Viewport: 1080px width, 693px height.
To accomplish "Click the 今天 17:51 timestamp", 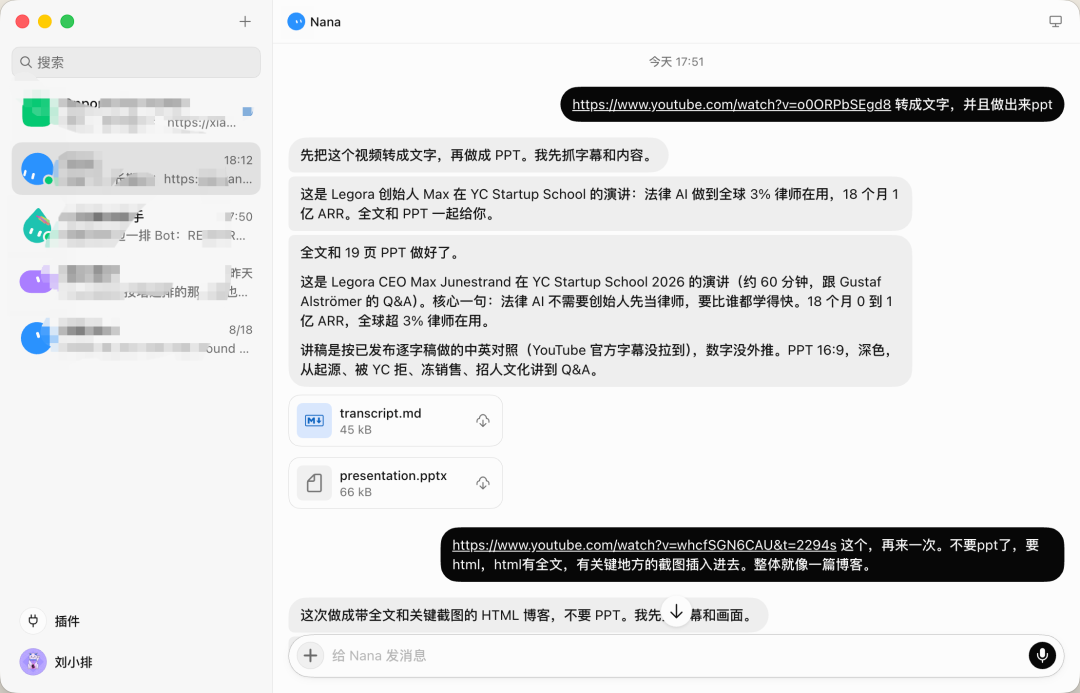I will 676,62.
